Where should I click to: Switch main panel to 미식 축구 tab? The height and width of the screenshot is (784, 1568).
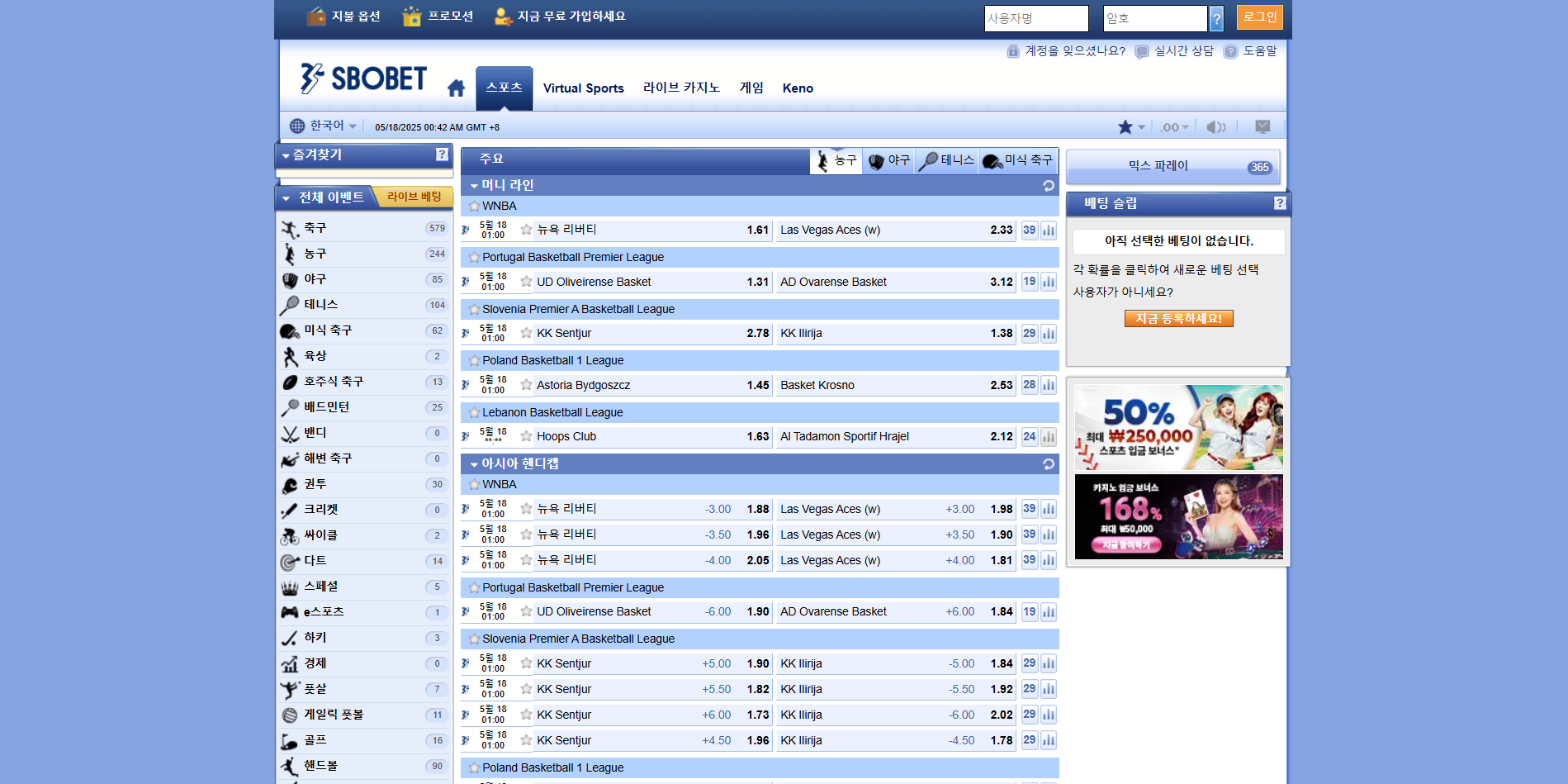1018,161
